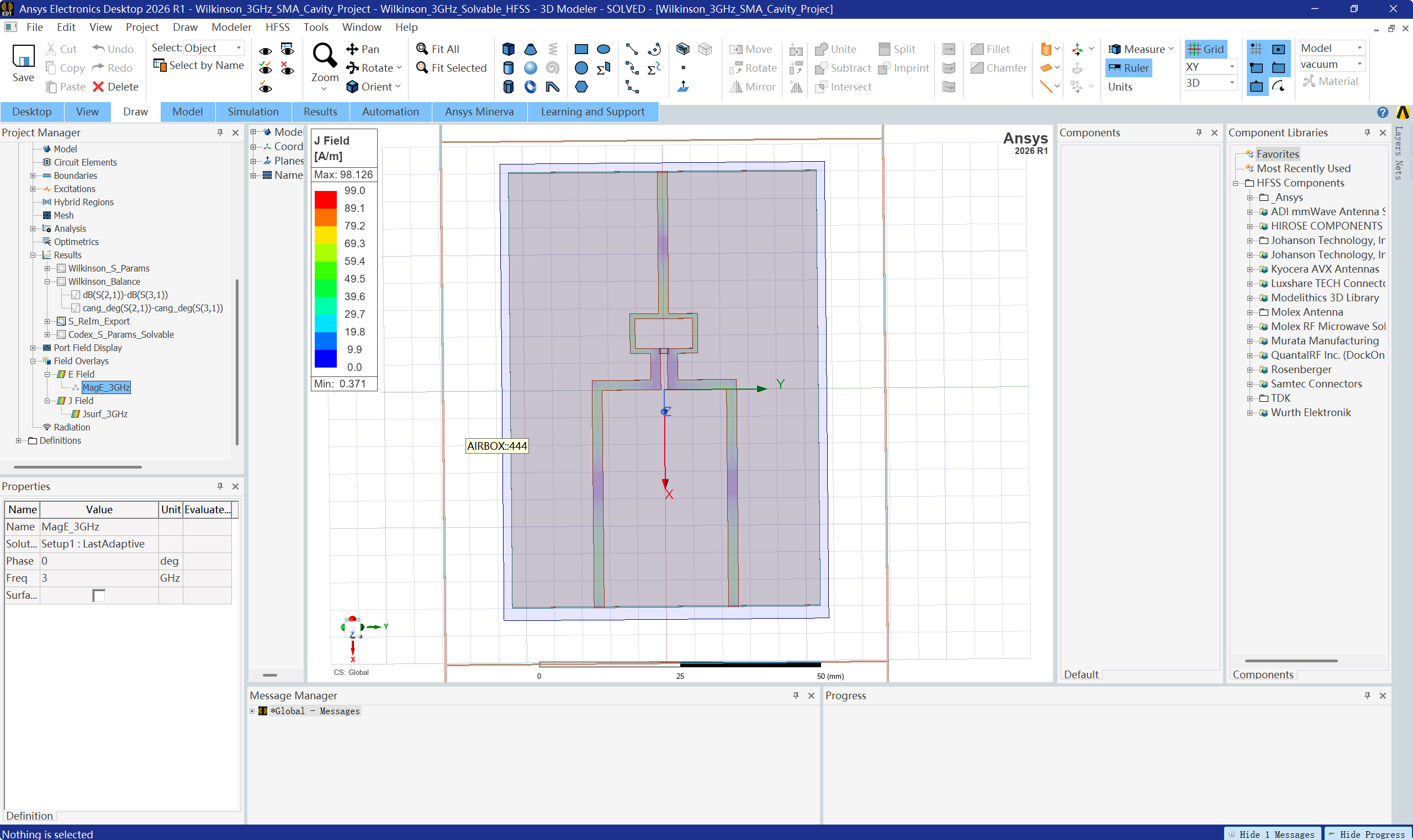Click the Save icon
Screen dimensions: 1413x840
point(23,57)
